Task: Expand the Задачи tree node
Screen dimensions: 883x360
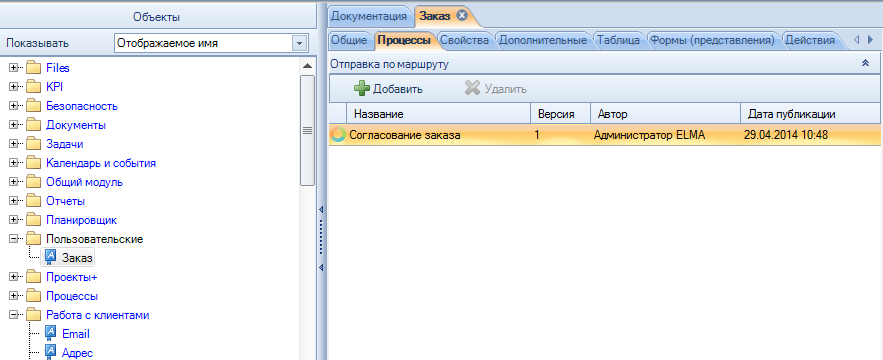Action: (14, 144)
